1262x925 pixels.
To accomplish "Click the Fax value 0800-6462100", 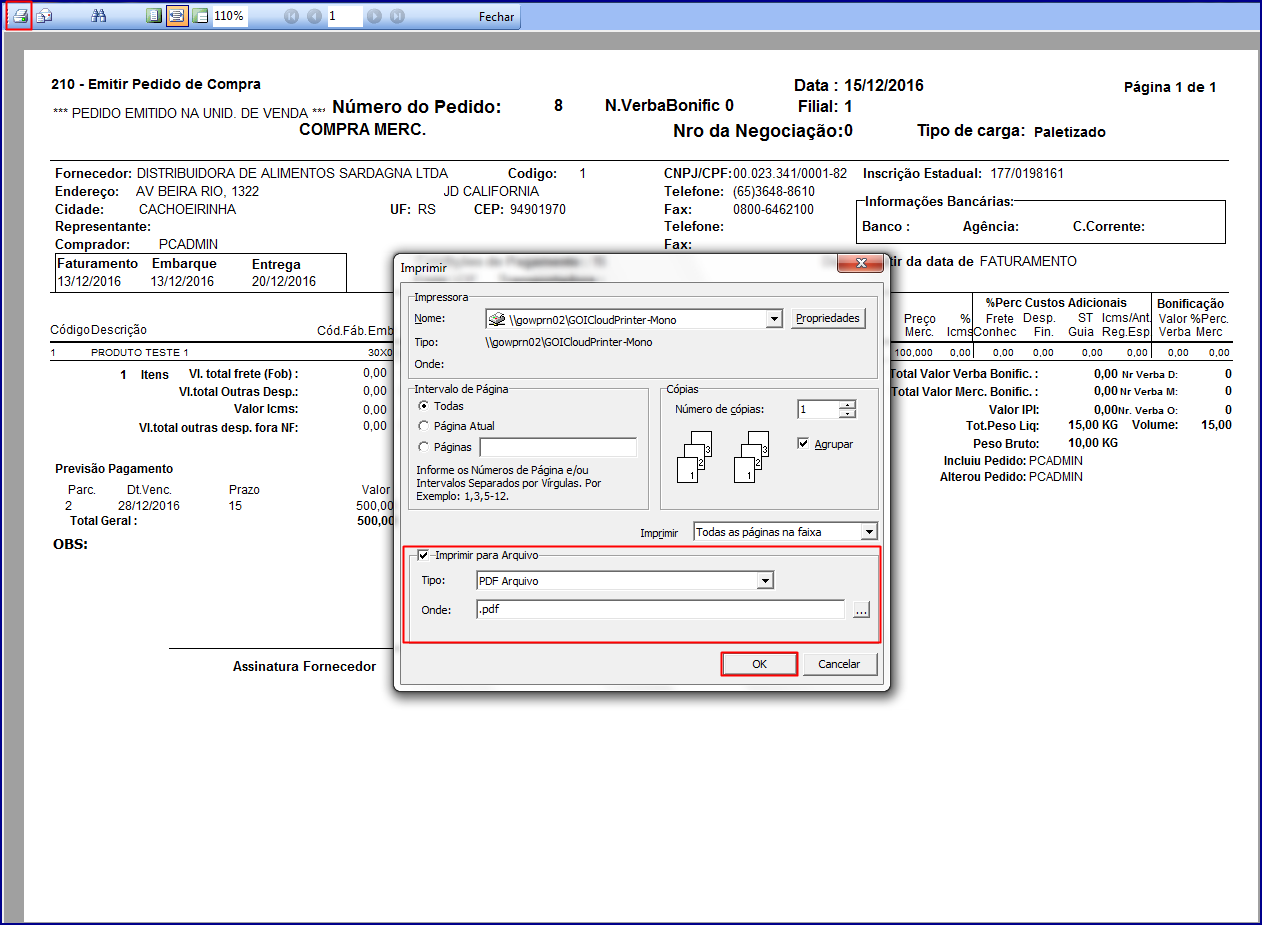I will [773, 210].
